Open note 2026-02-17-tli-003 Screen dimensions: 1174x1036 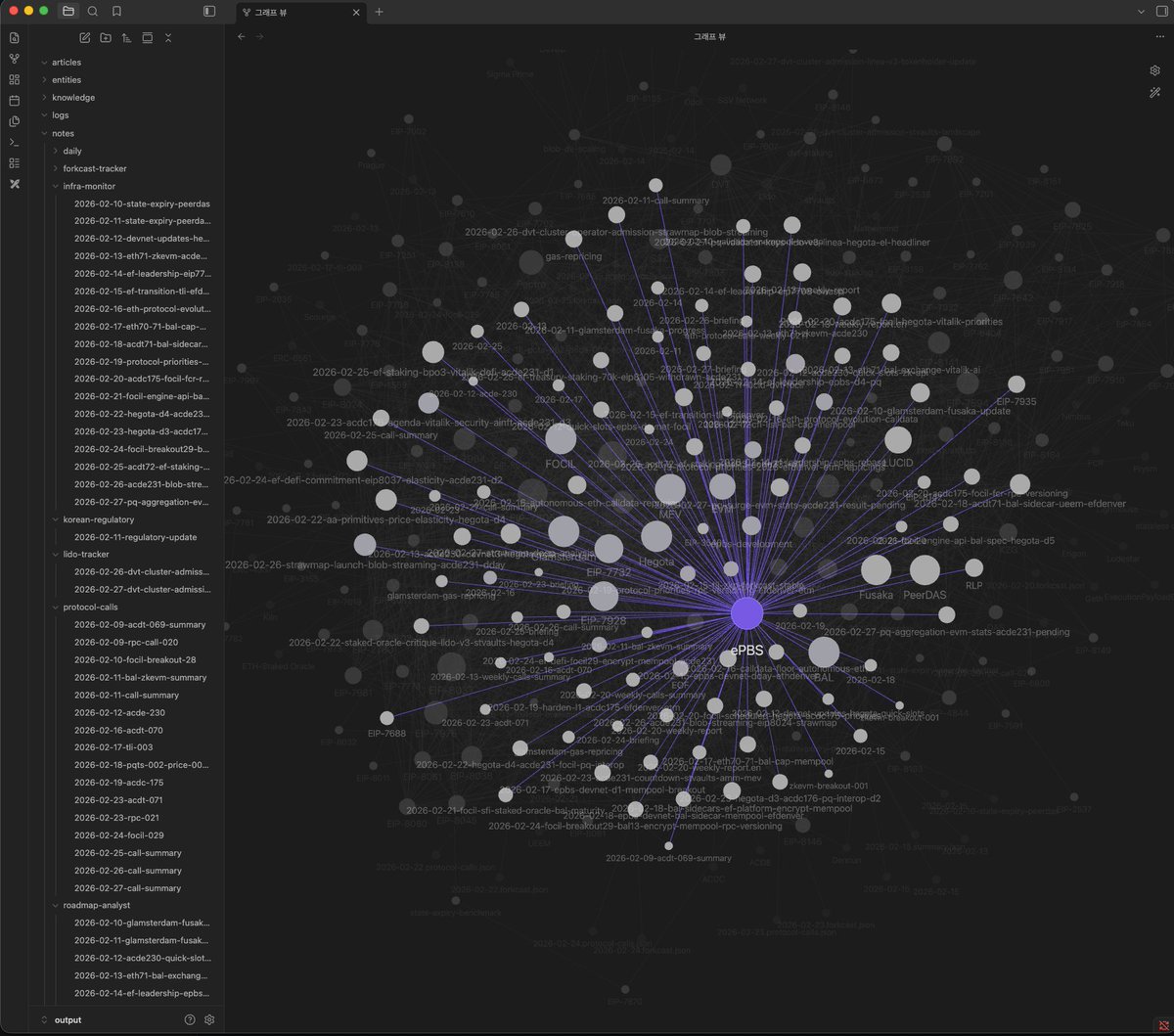[x=113, y=747]
